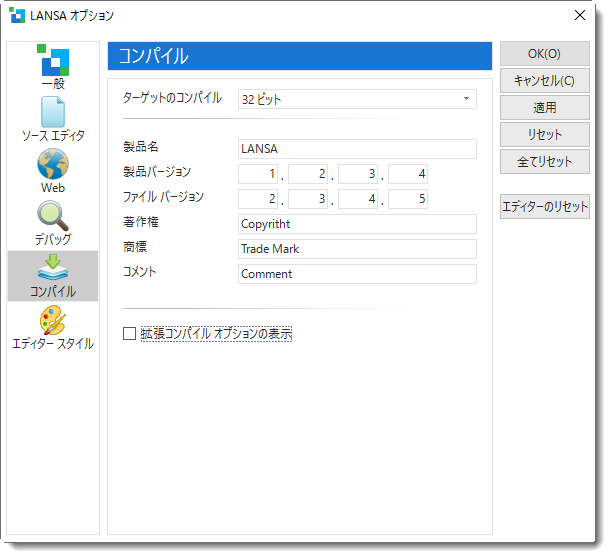The height and width of the screenshot is (558, 611).
Task: Enable 拡張コンパイル オプションの表示 checkbox
Action: click(129, 334)
